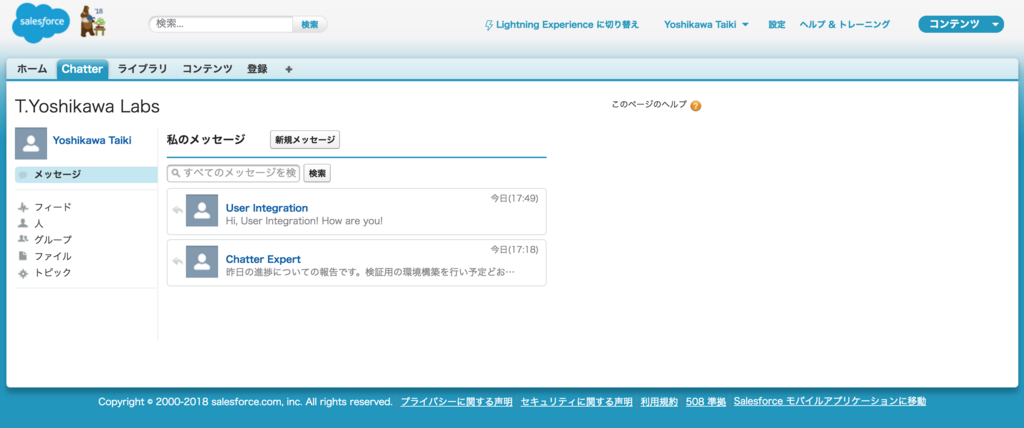Click the lightning bolt icon near Lightning Experience
The image size is (1024, 428).
pos(488,25)
